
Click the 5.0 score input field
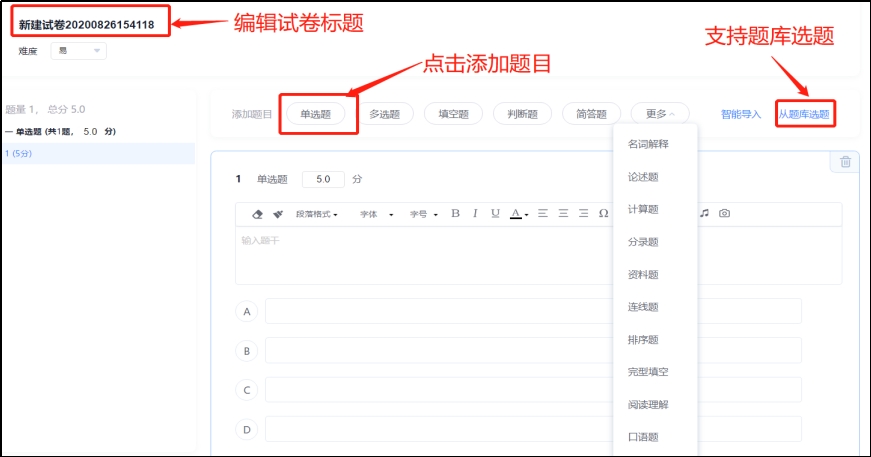click(323, 179)
